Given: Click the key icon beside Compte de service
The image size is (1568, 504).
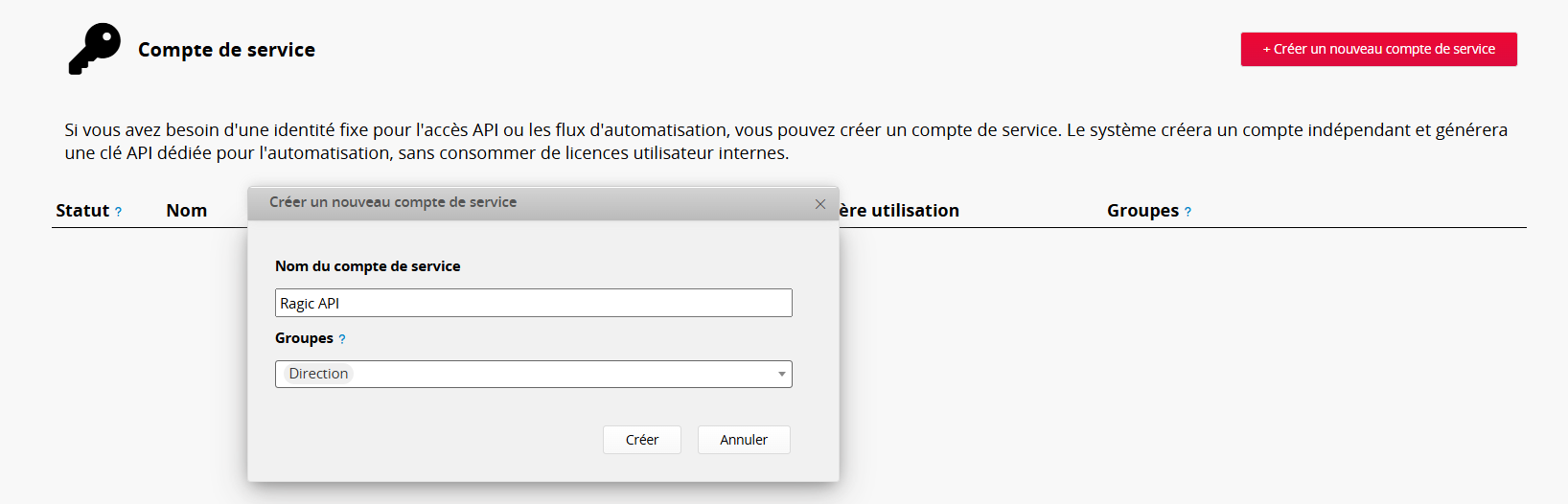Looking at the screenshot, I should click(95, 48).
